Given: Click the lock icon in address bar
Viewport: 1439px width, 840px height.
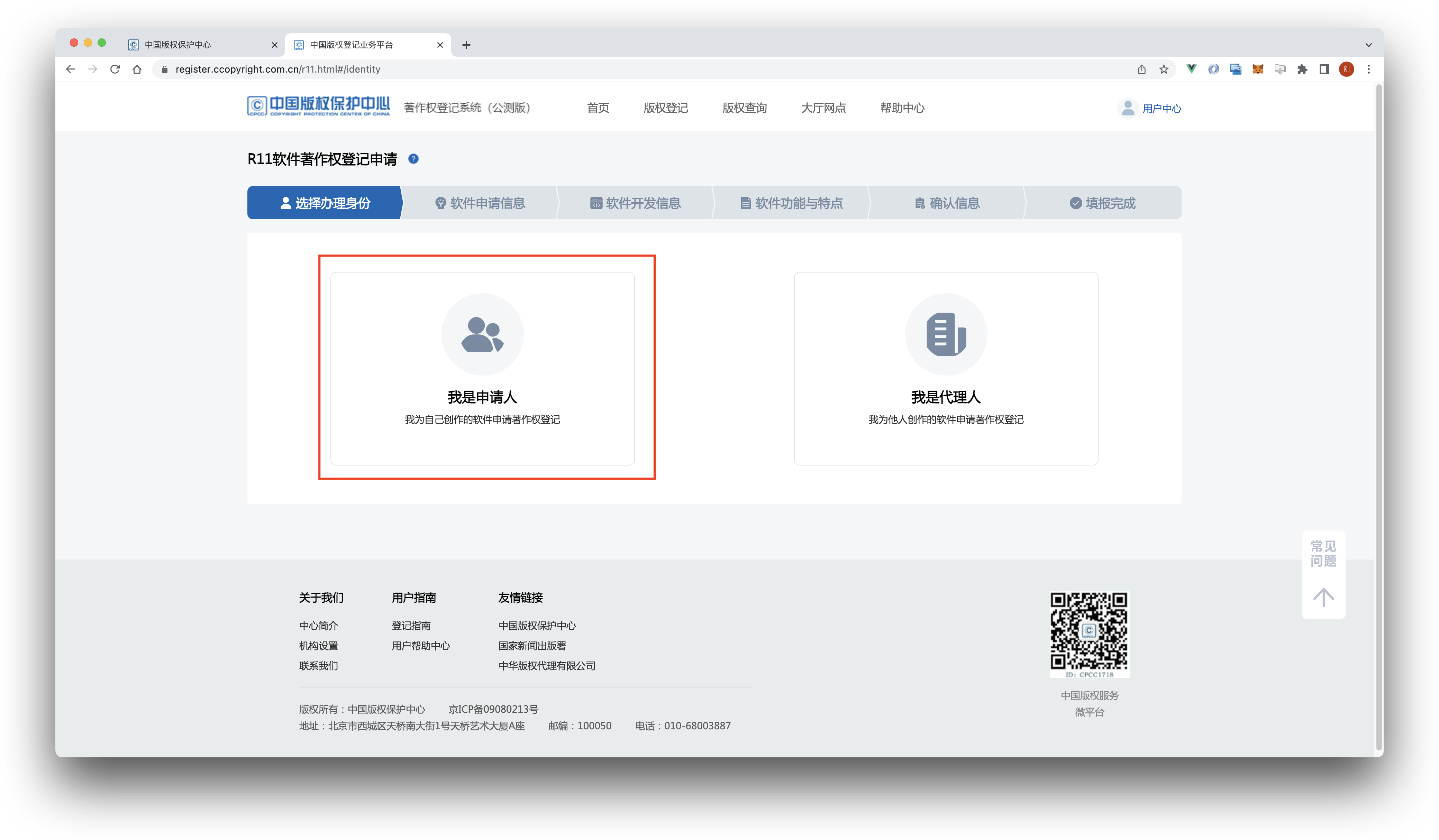Looking at the screenshot, I should 164,69.
